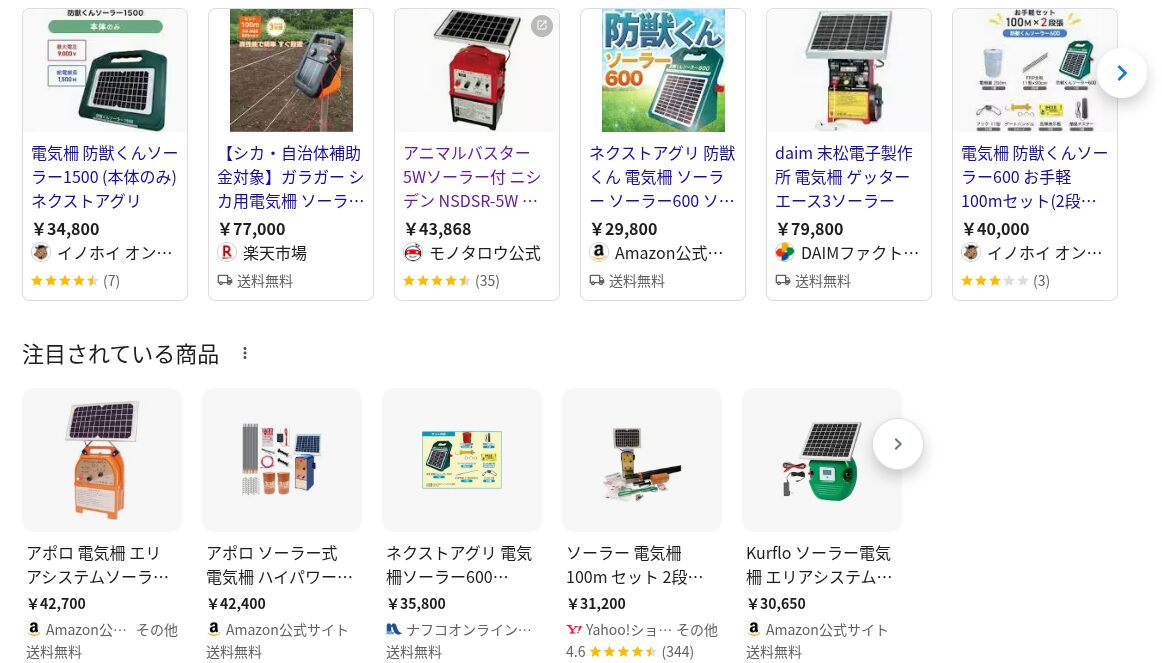The width and height of the screenshot is (1162, 663).
Task: Click next arrow on 注目されている商品 carousel
Action: [897, 444]
